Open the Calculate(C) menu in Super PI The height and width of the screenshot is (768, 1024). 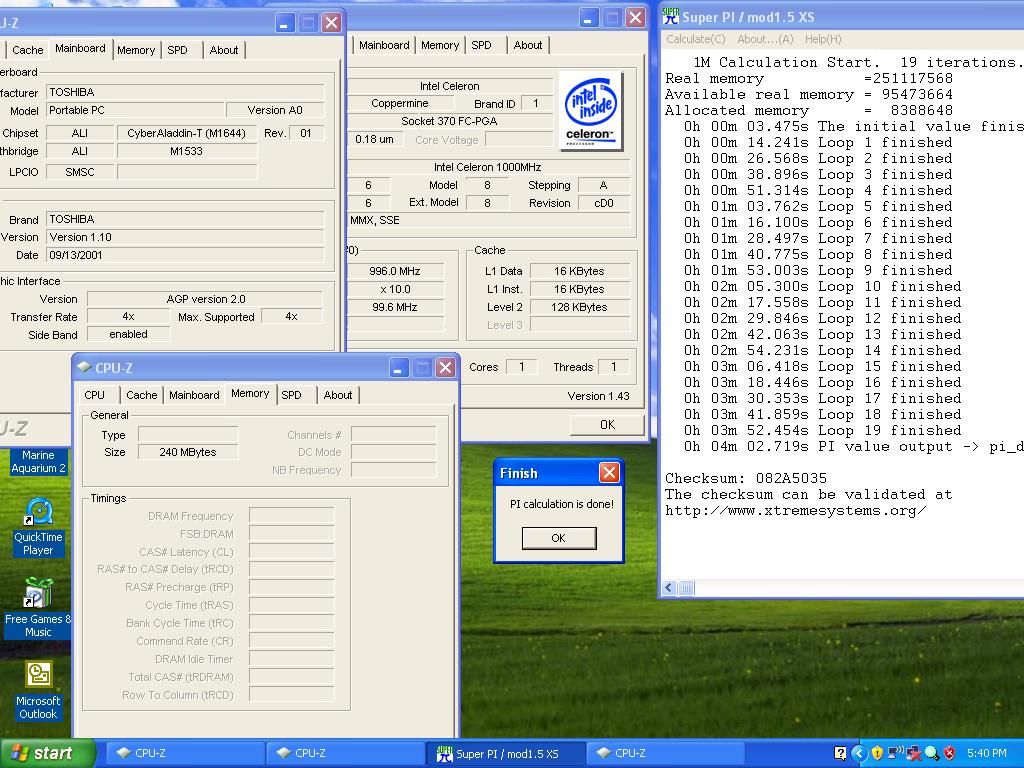[696, 39]
